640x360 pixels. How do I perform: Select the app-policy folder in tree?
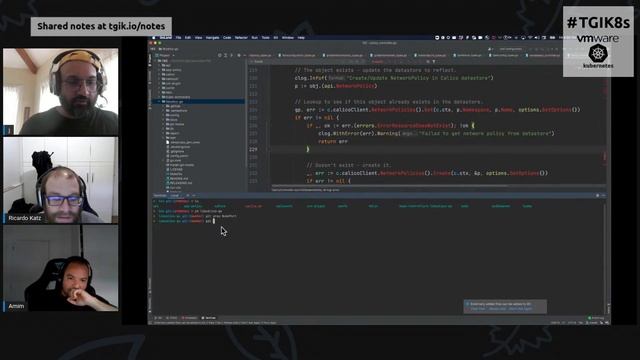pos(173,70)
